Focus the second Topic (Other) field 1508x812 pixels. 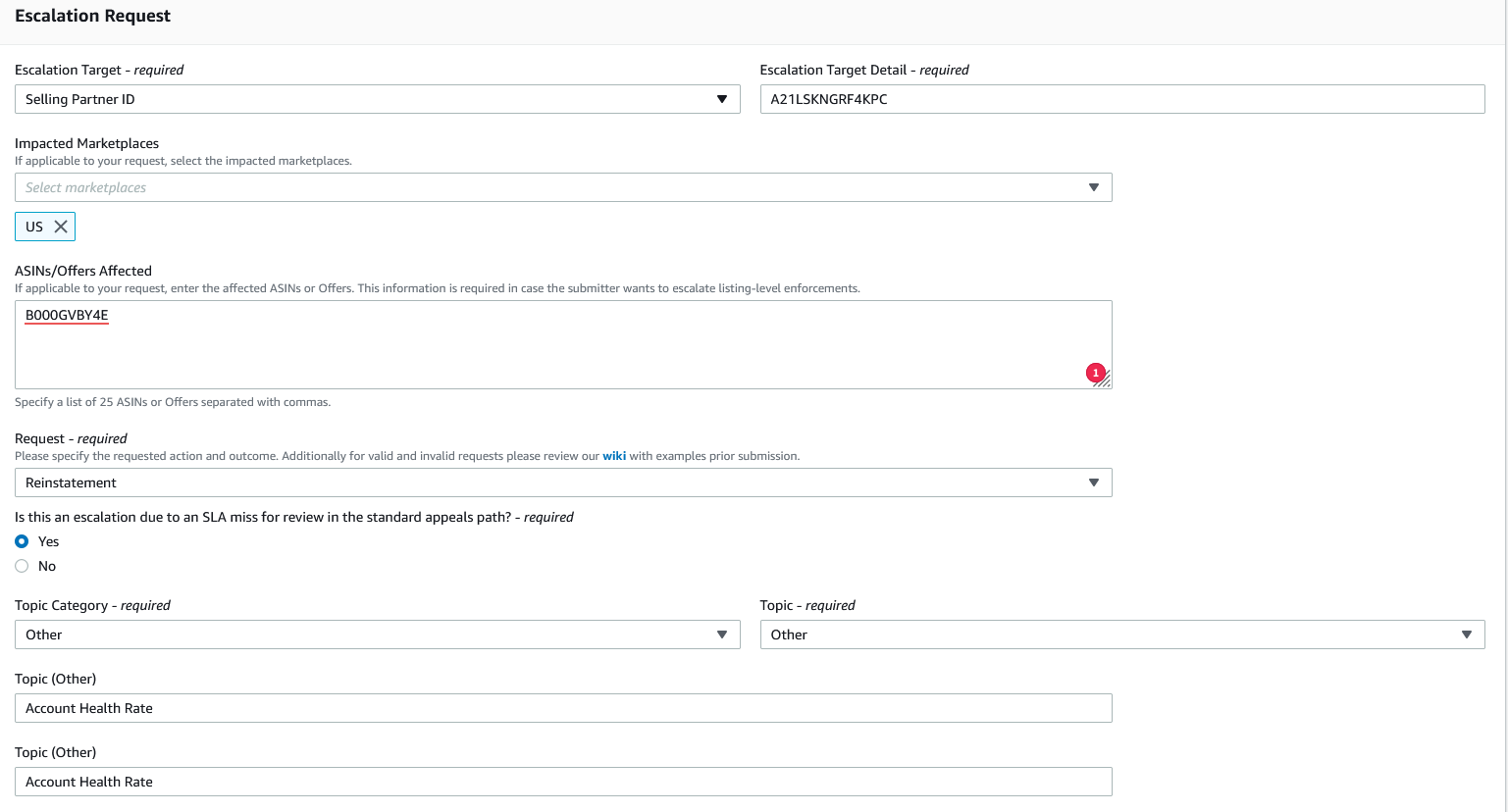(x=563, y=782)
